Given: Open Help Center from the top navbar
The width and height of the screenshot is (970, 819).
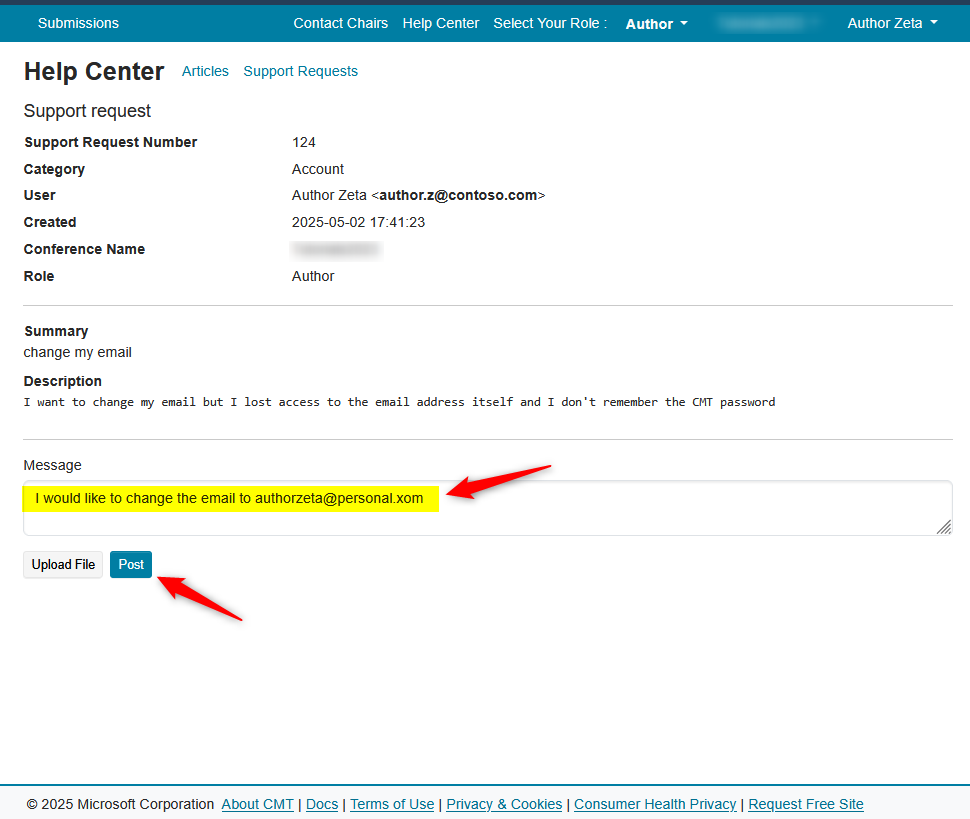Looking at the screenshot, I should click(x=441, y=23).
